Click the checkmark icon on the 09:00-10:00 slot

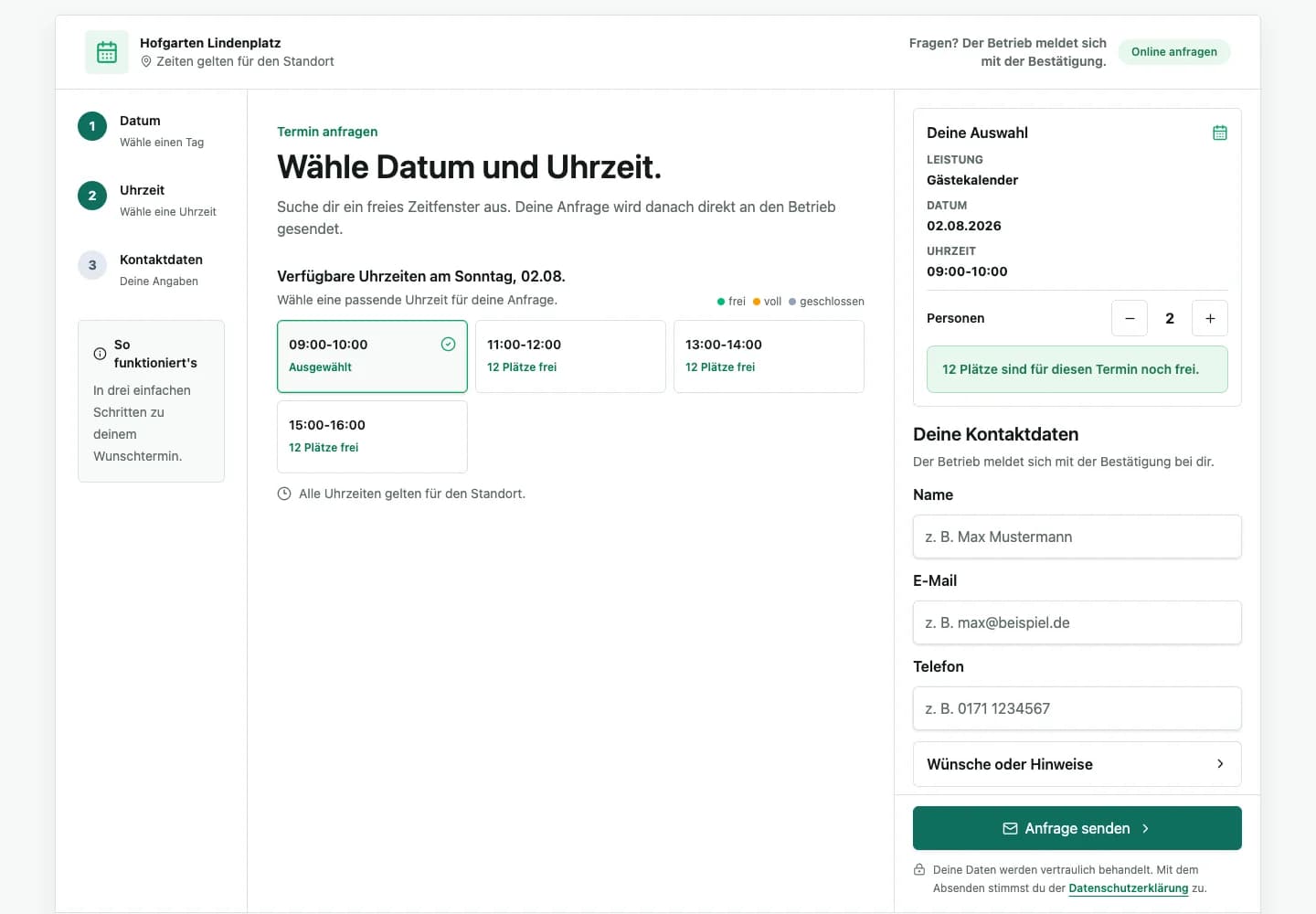448,345
